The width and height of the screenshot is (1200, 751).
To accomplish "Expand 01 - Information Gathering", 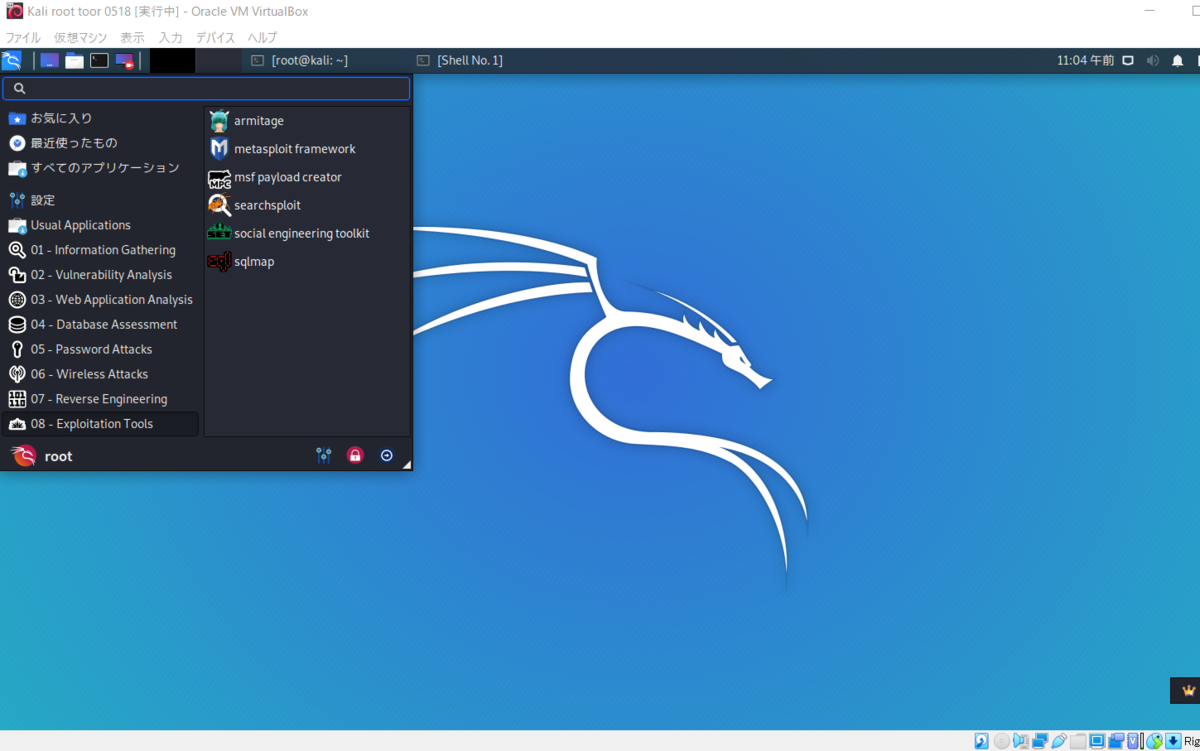I will (x=101, y=250).
